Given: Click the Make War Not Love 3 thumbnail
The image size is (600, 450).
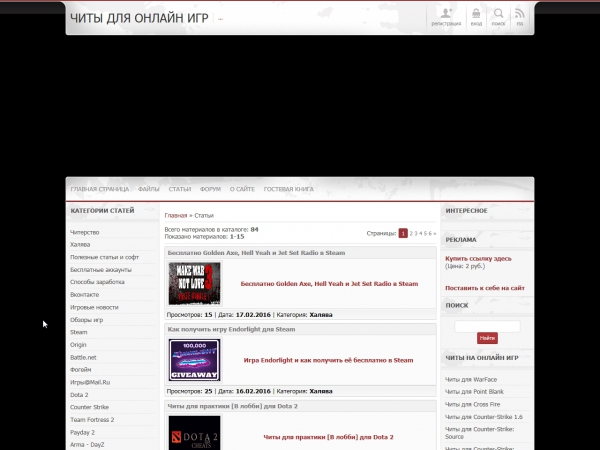Looking at the screenshot, I should [194, 284].
